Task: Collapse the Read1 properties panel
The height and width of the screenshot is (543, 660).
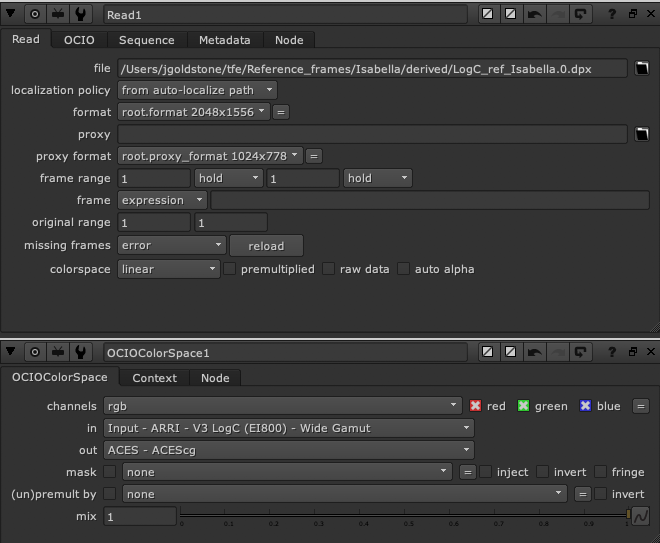Action: (x=12, y=15)
